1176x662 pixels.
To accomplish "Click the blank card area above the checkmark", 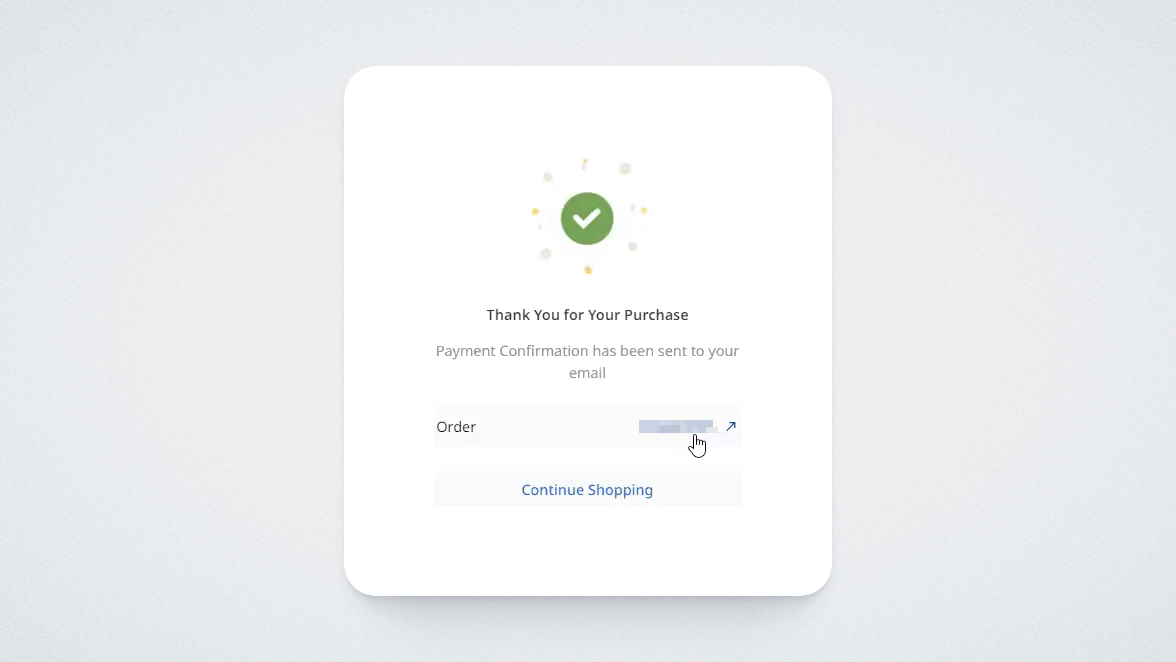I will tap(587, 110).
